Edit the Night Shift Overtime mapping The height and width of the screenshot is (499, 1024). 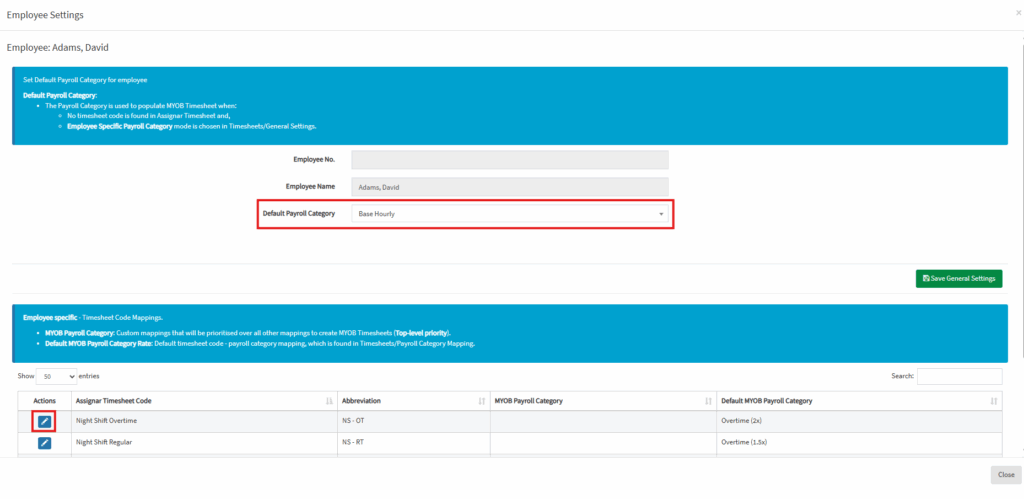(x=44, y=422)
